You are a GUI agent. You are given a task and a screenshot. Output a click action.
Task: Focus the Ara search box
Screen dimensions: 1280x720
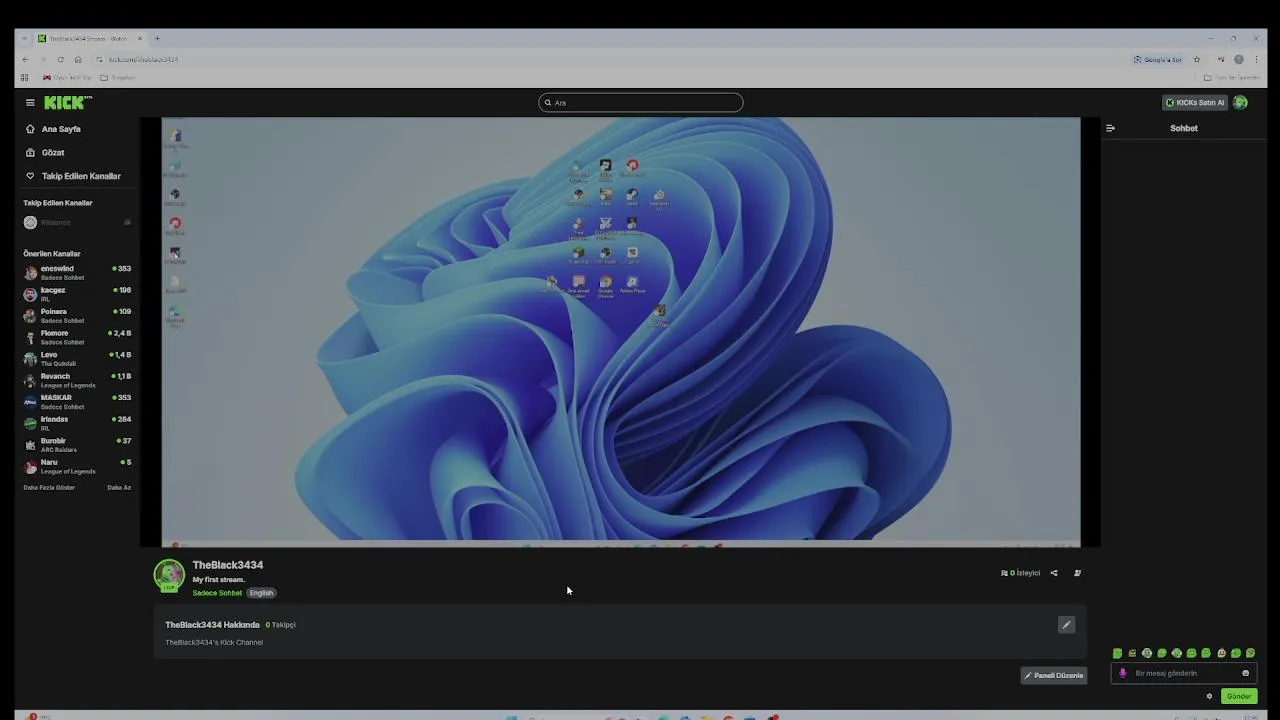tap(641, 102)
